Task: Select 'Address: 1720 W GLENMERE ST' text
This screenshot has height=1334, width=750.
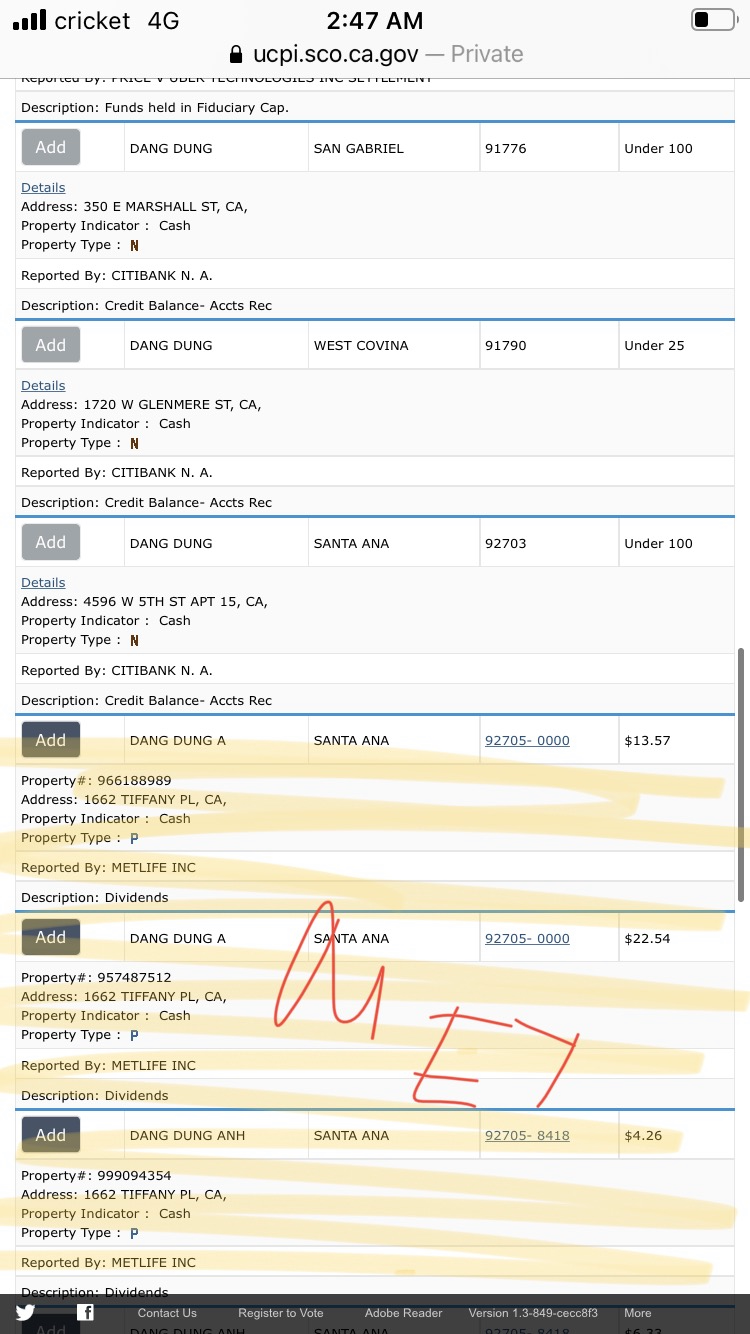Action: click(141, 404)
